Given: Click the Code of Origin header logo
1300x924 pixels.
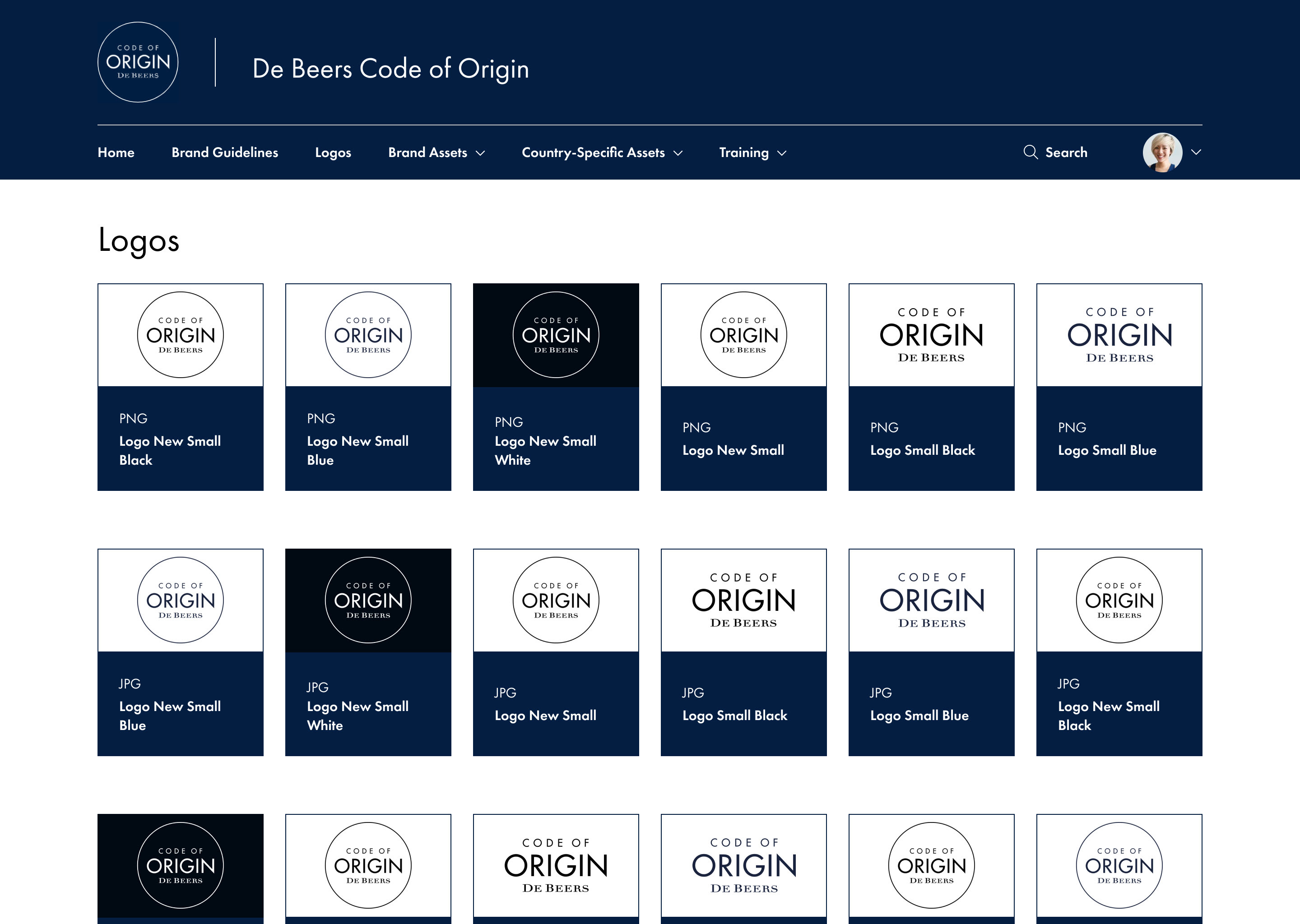Looking at the screenshot, I should (x=138, y=62).
